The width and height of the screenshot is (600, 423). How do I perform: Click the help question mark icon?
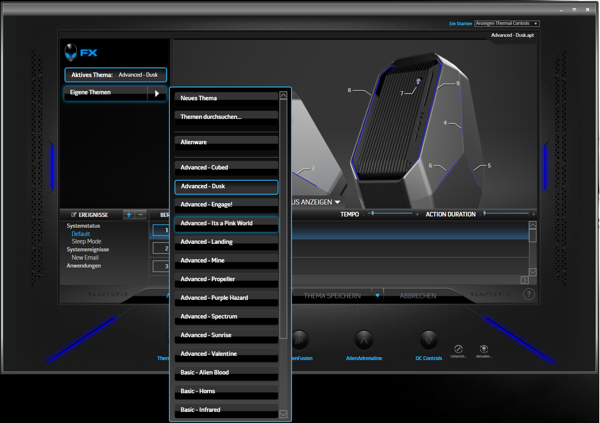coord(528,294)
